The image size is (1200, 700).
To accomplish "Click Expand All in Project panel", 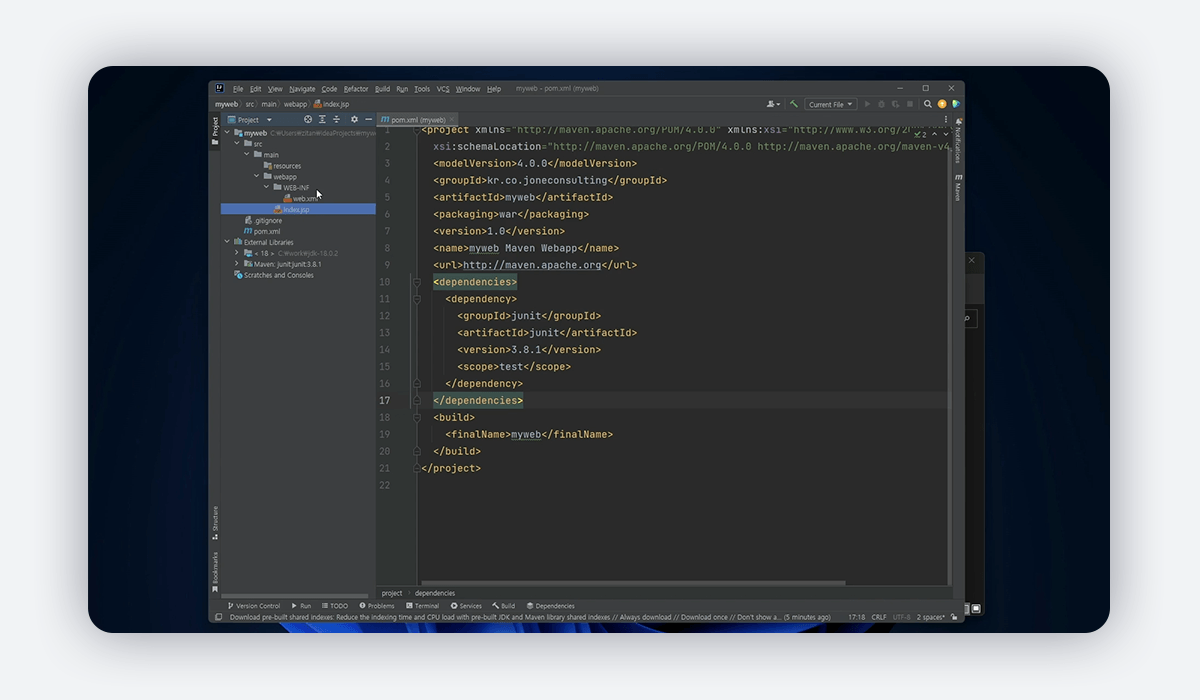I will point(322,120).
